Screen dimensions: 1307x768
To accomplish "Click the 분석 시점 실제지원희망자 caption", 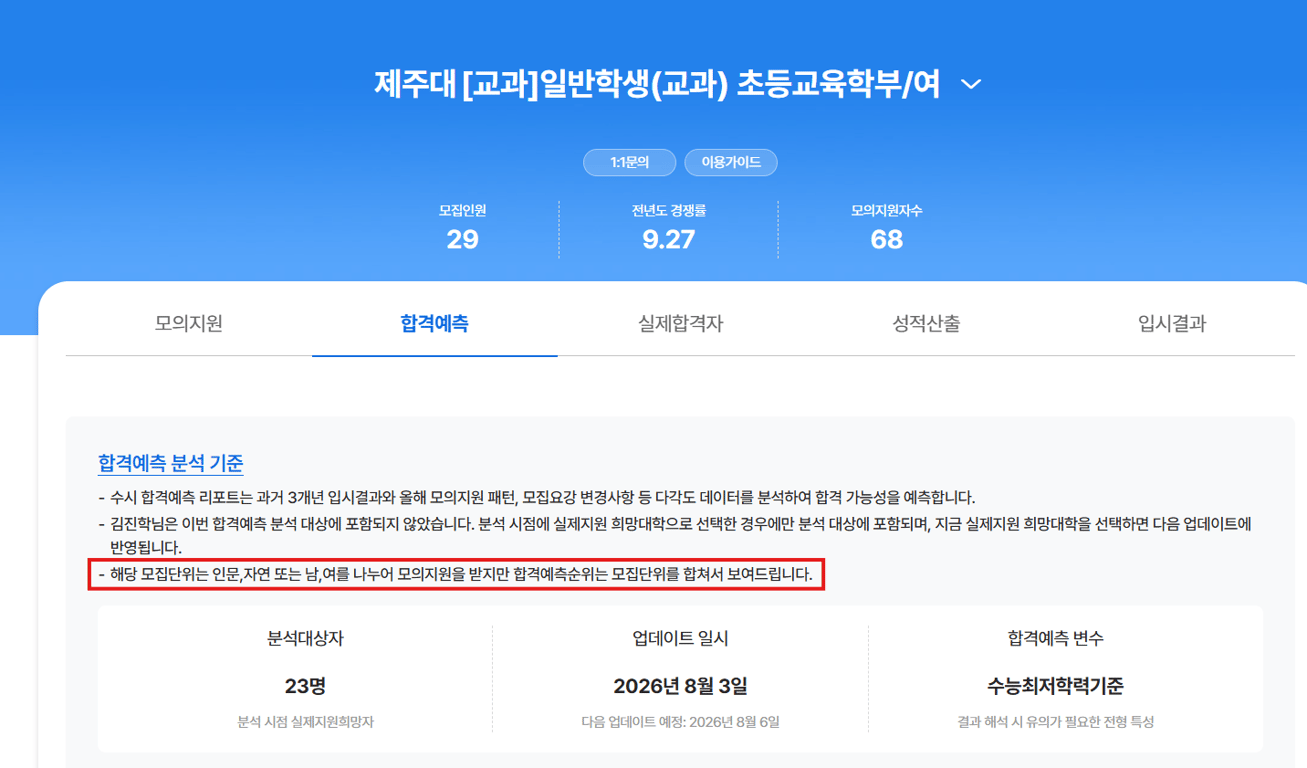I will click(305, 722).
